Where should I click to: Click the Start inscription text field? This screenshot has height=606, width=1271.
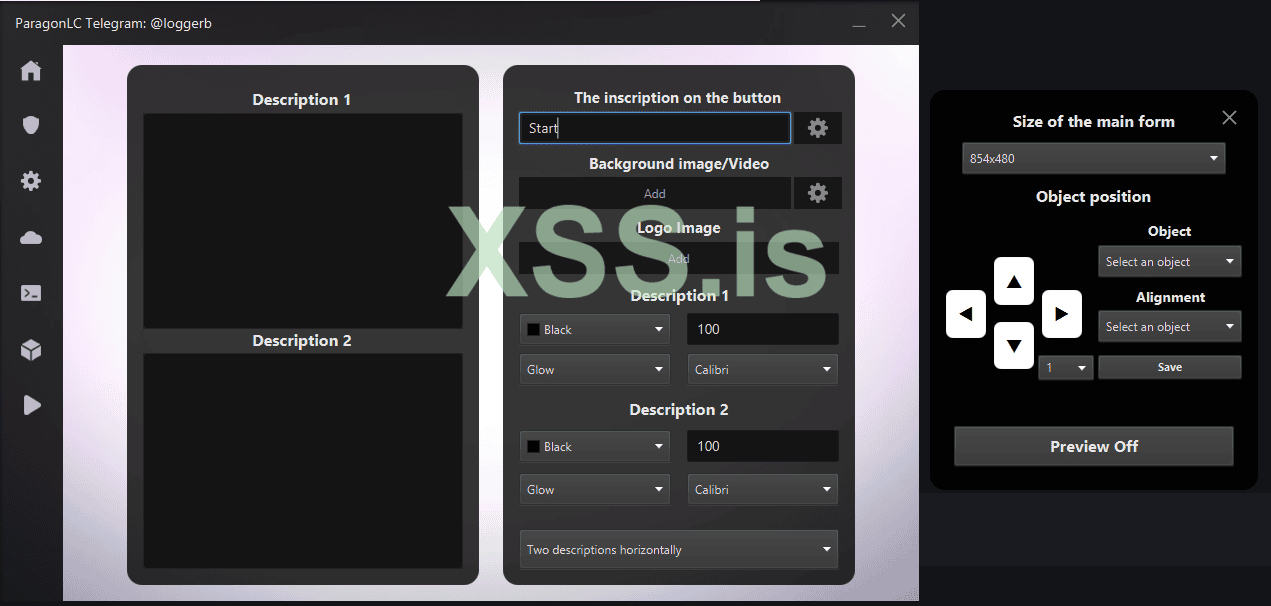point(655,128)
